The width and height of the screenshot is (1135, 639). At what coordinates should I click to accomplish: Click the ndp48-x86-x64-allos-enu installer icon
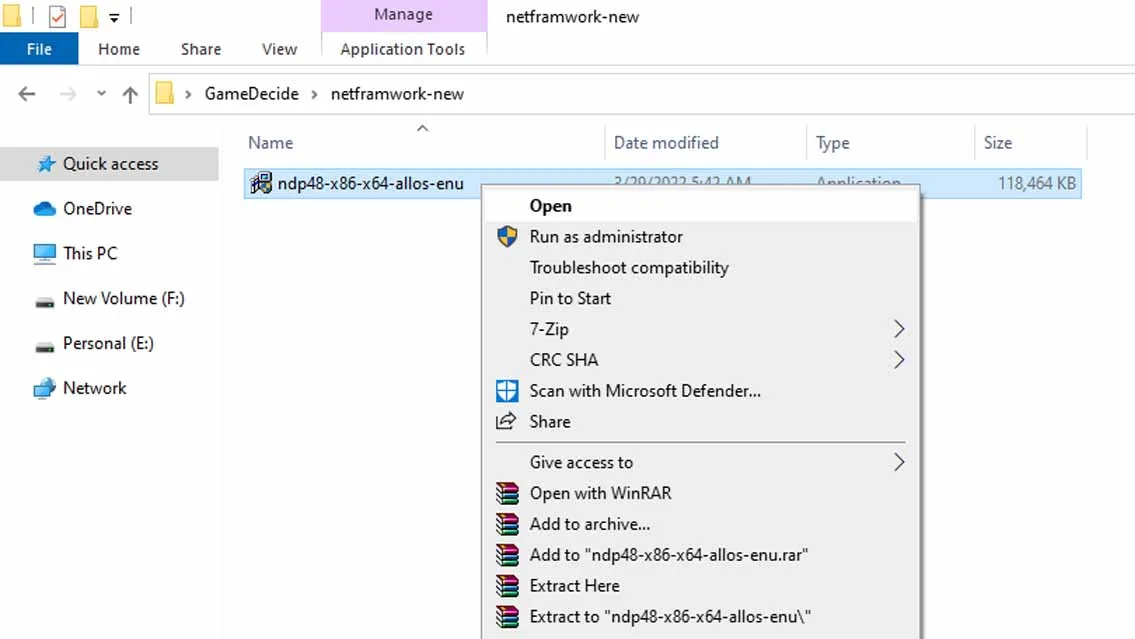[x=261, y=183]
